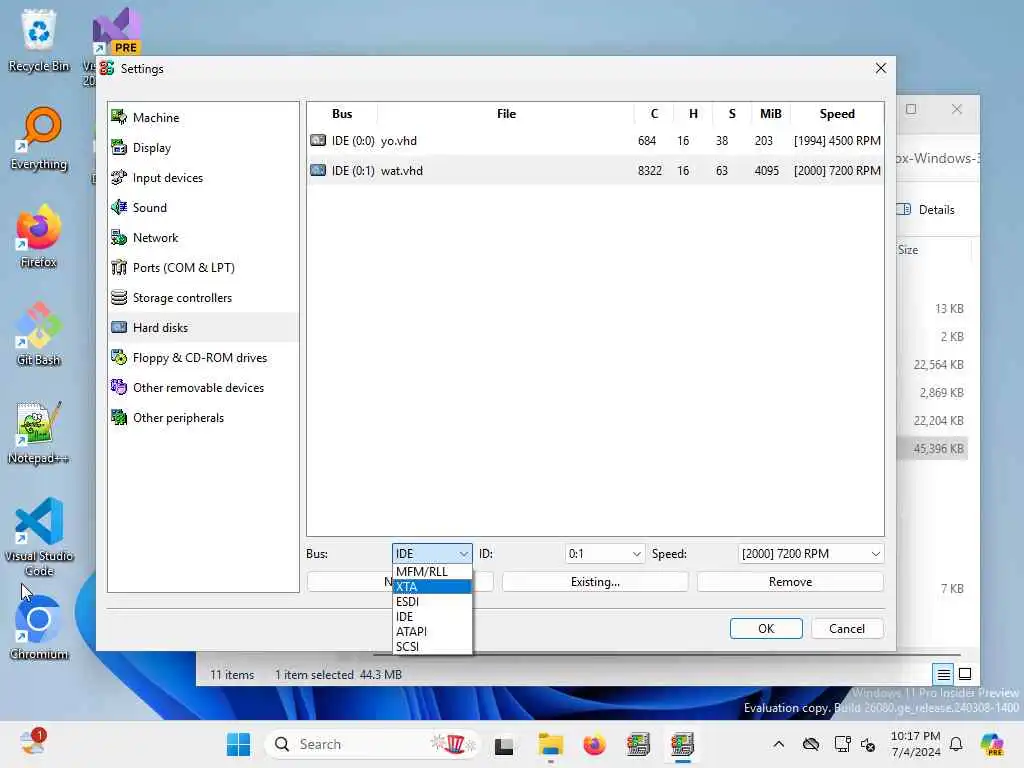
Task: Select Other removable devices category
Action: (x=203, y=388)
